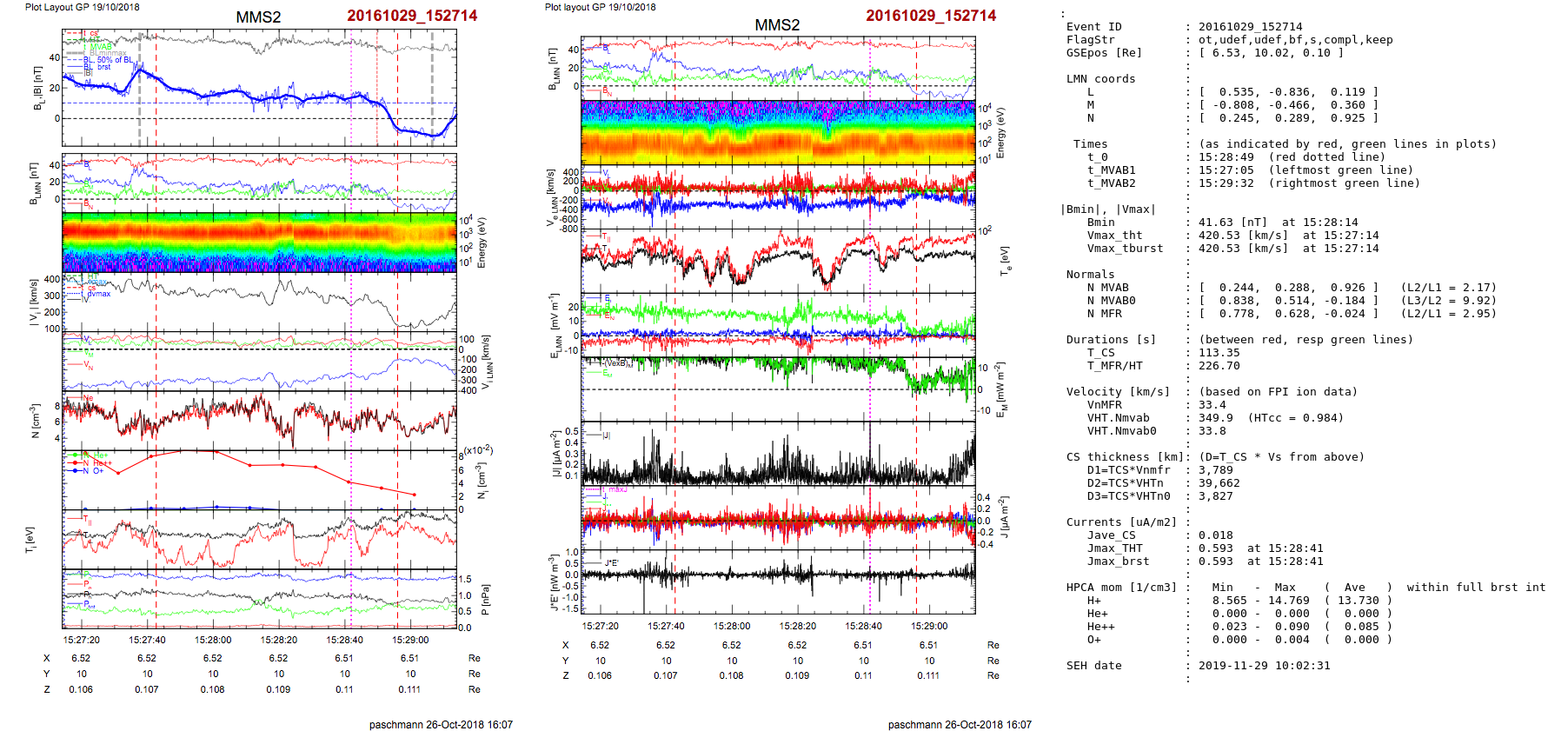This screenshot has width=1568, height=731.
Task: Click the red 20161029_152714 title above the right plot
Action: pos(930,16)
